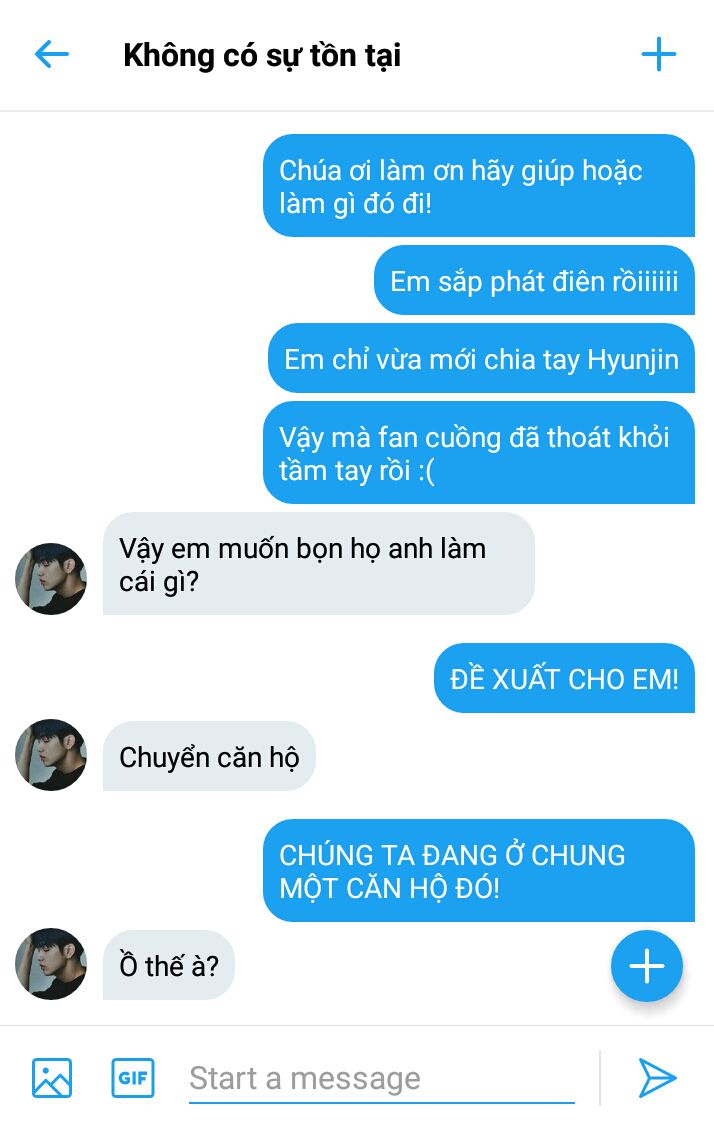Select the 'Vậy em muốn bọn họ' bubble

point(318,564)
